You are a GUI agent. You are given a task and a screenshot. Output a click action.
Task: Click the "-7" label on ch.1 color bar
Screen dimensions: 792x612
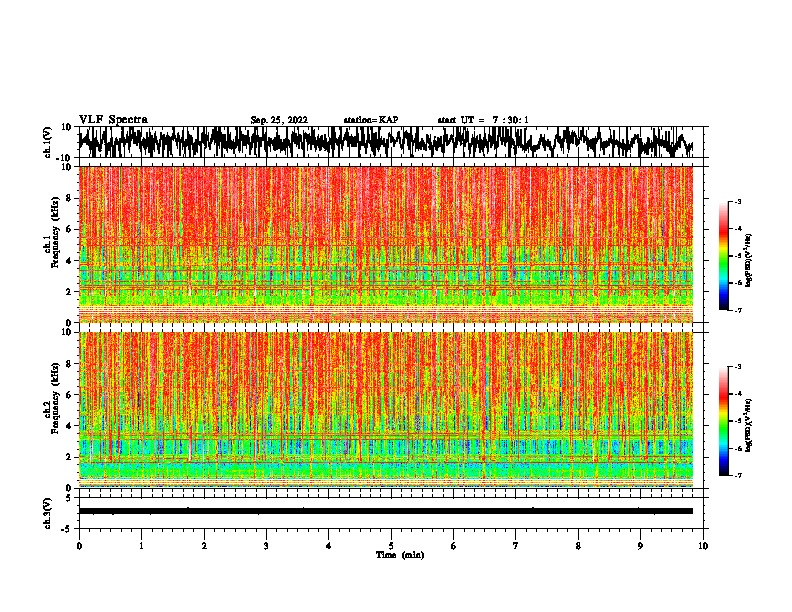click(738, 310)
